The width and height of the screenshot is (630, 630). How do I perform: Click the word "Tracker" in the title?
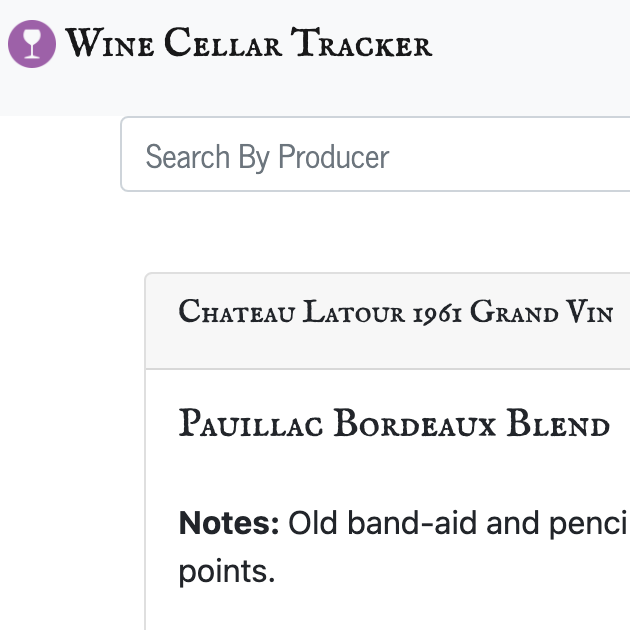coord(362,43)
